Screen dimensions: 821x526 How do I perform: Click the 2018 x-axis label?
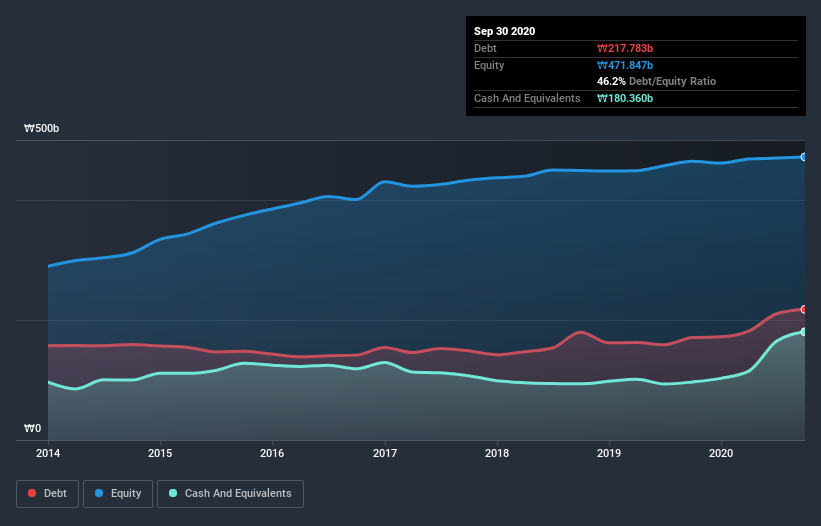click(497, 453)
